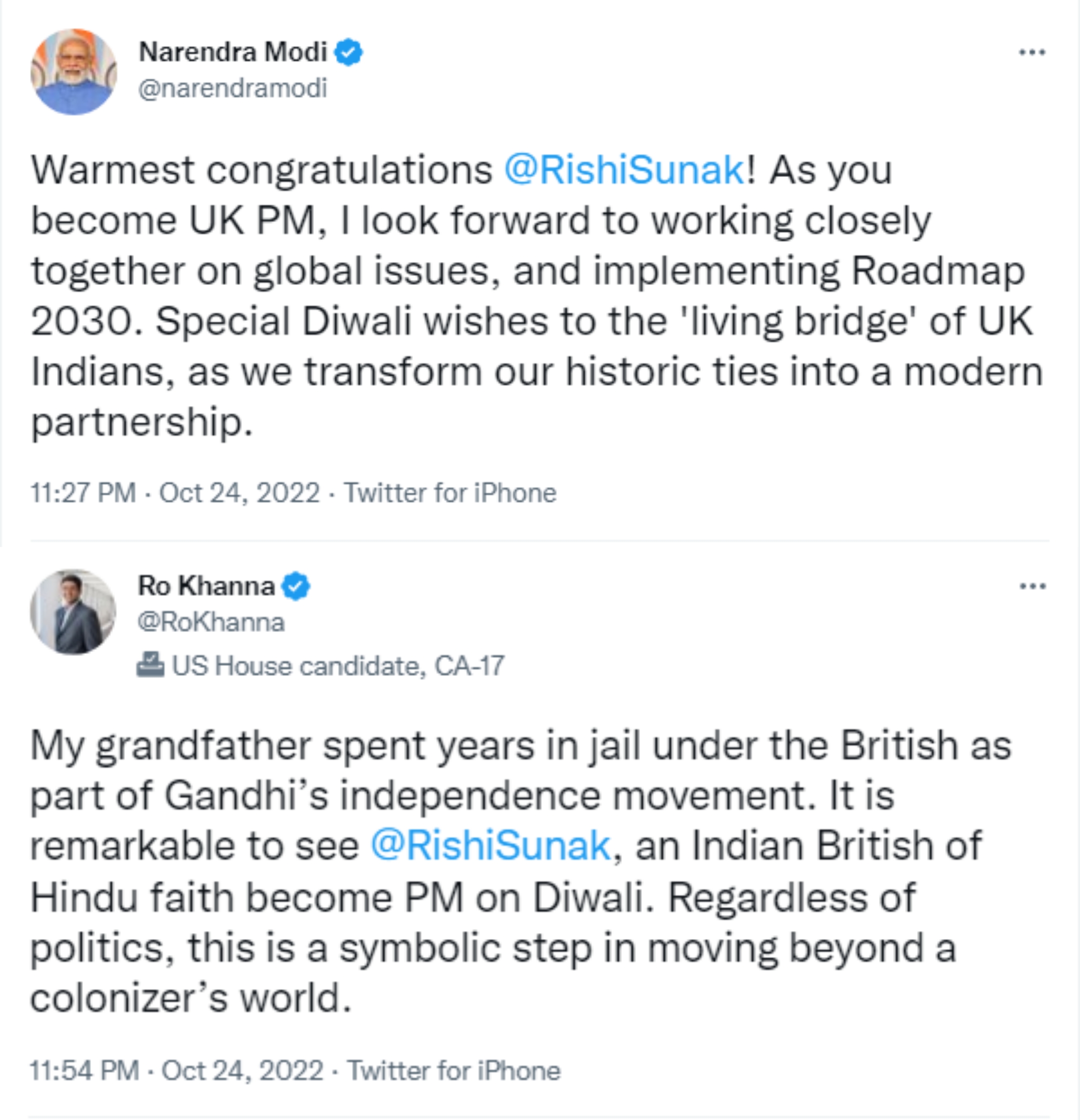
Task: Open more options on Ro Khanna's tweet
Action: 1032,586
